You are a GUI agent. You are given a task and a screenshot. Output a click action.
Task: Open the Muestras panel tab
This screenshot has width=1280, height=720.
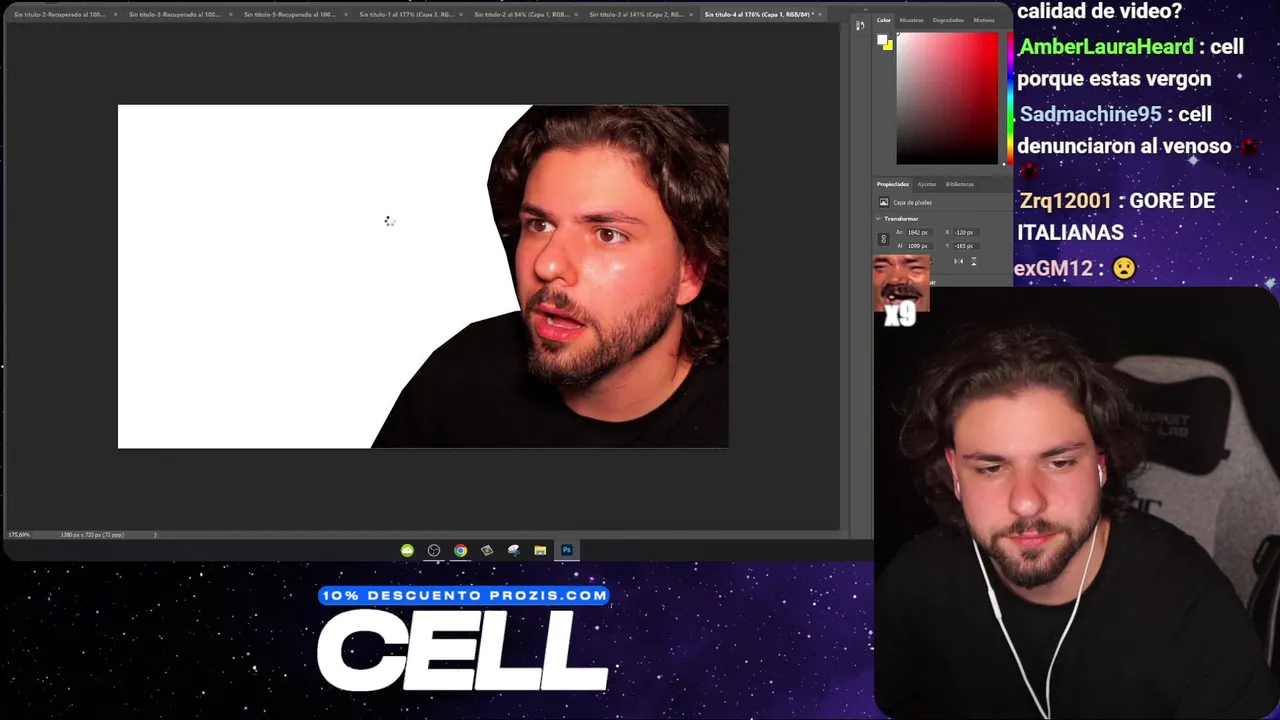[x=911, y=20]
